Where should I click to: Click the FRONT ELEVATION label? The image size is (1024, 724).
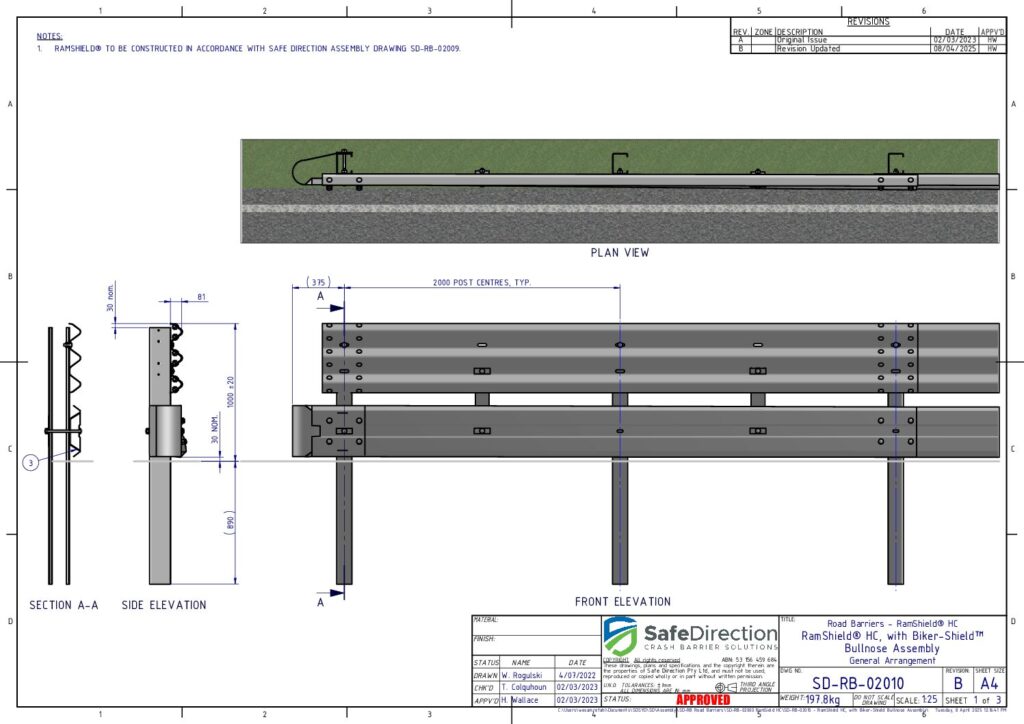pyautogui.click(x=622, y=602)
